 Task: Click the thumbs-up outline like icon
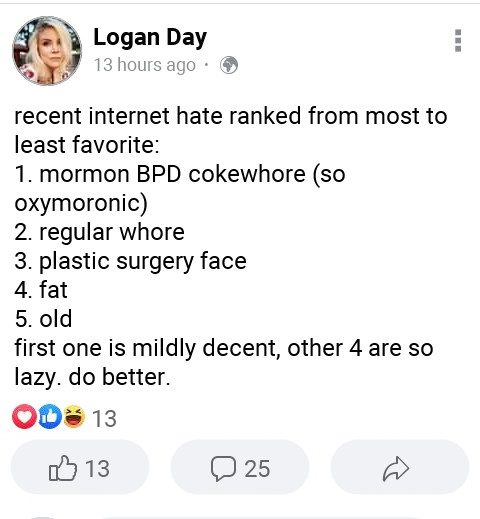(x=63, y=468)
